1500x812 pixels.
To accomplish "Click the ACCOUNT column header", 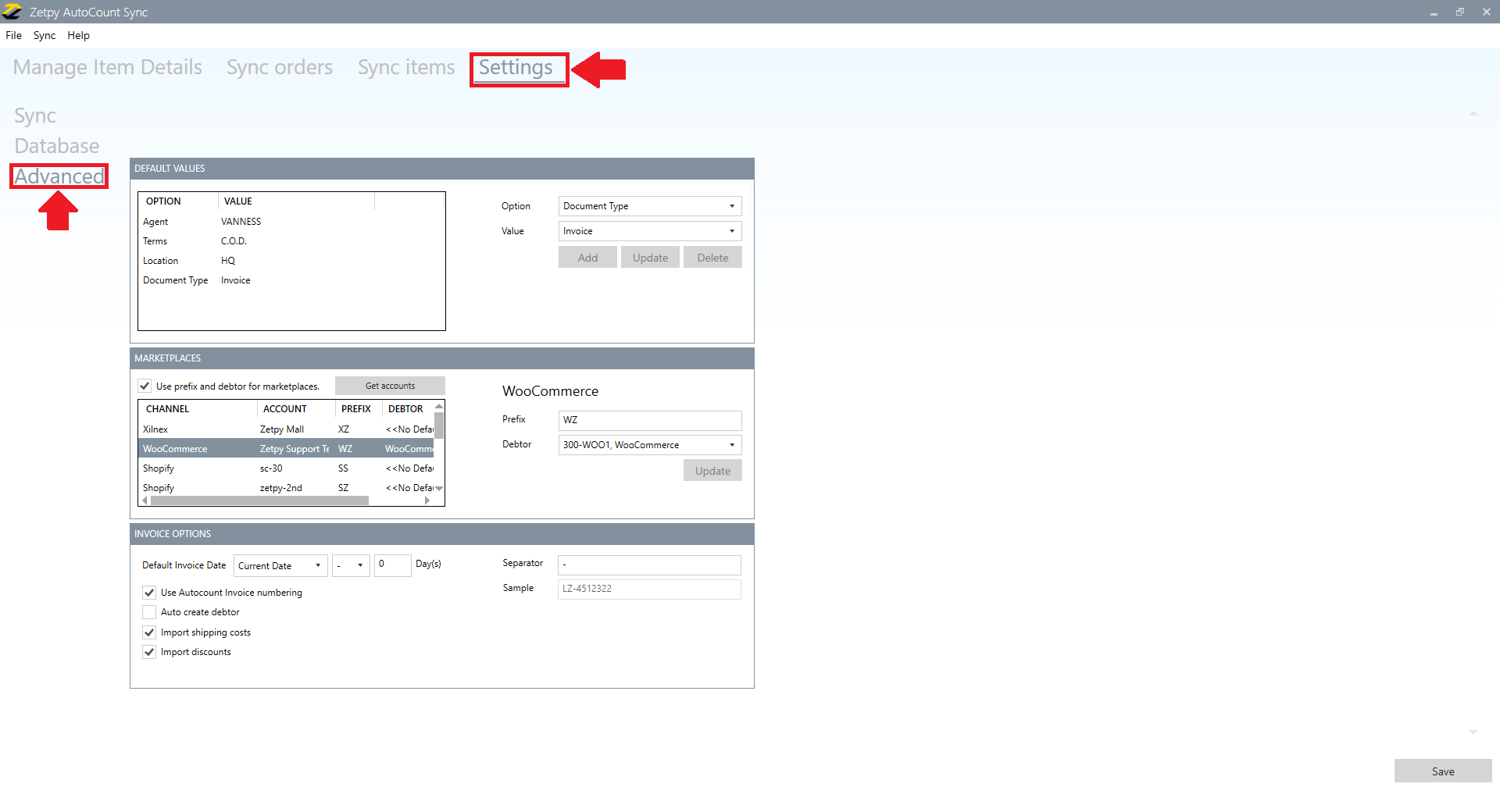I will (x=296, y=409).
